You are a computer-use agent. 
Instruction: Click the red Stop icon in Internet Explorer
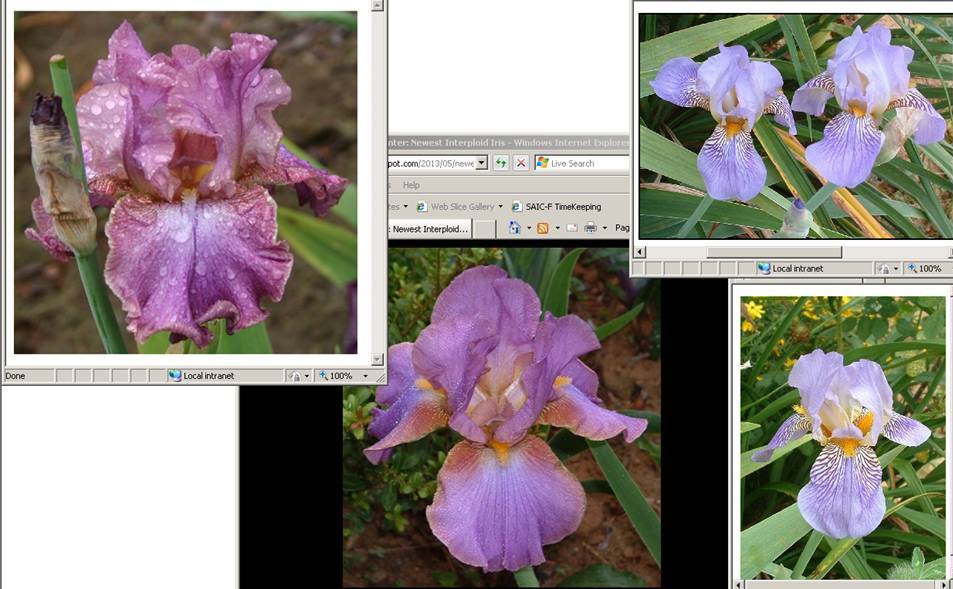521,163
